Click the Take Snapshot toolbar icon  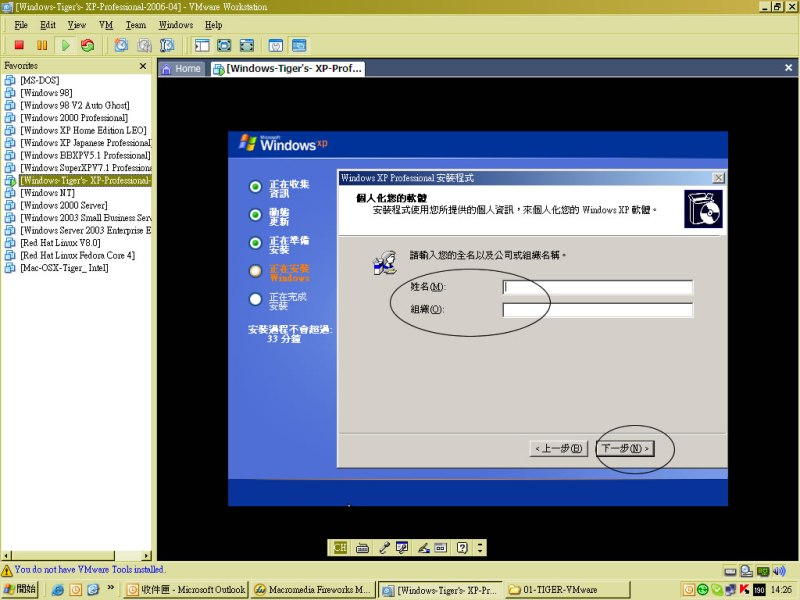(121, 45)
